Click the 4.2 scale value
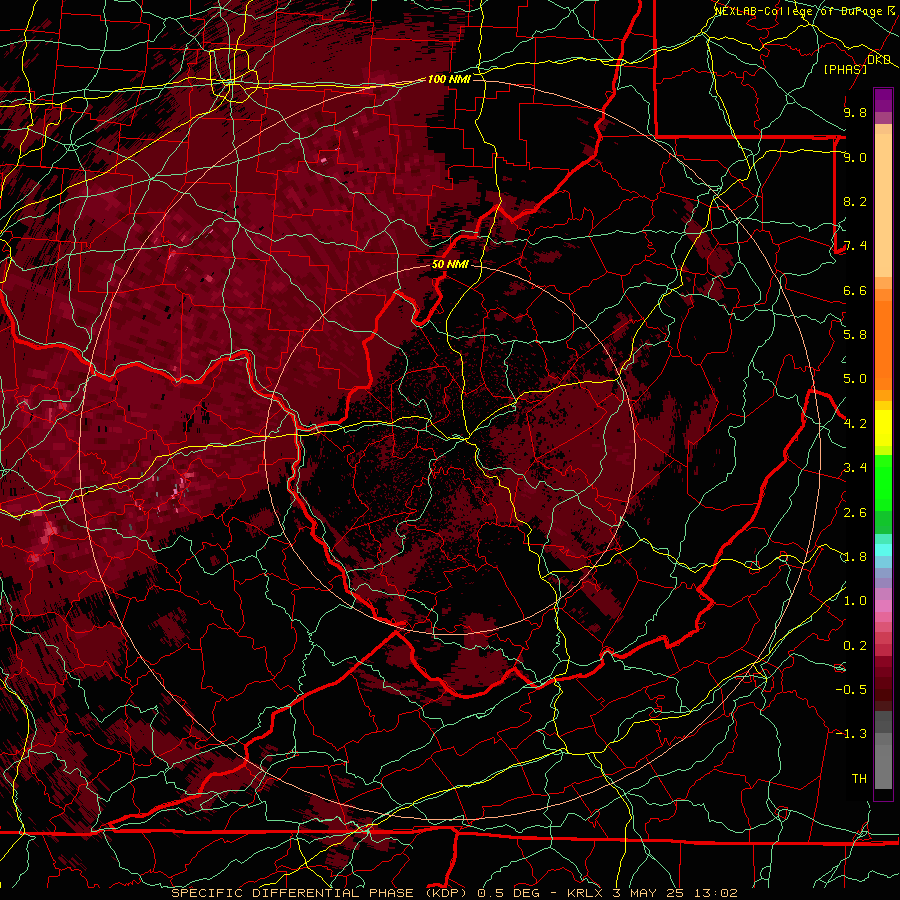900x900 pixels. (x=855, y=424)
